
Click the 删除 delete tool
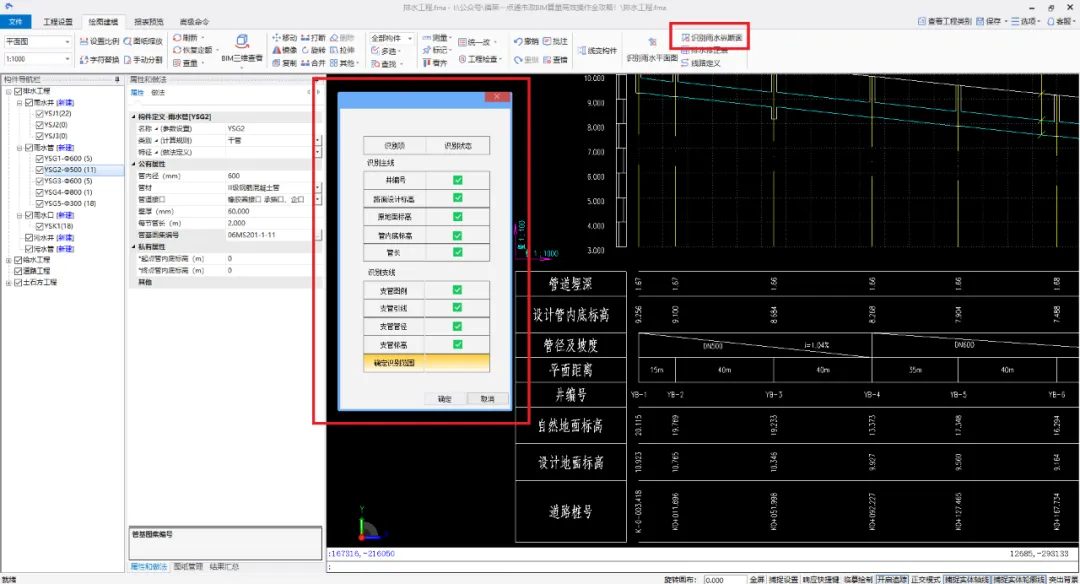(x=342, y=38)
